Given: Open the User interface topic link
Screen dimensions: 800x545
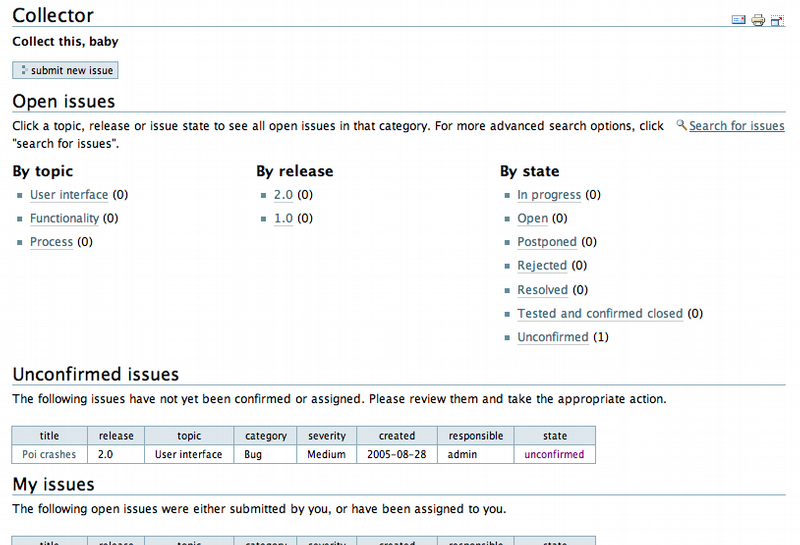Looking at the screenshot, I should click(69, 195).
